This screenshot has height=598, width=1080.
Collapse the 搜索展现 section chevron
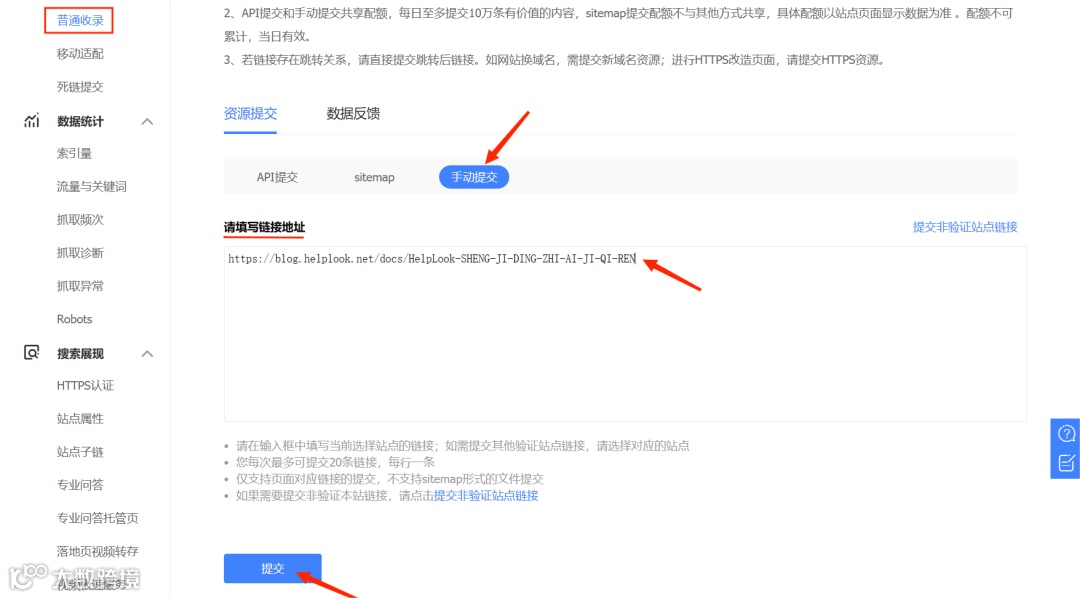point(147,353)
